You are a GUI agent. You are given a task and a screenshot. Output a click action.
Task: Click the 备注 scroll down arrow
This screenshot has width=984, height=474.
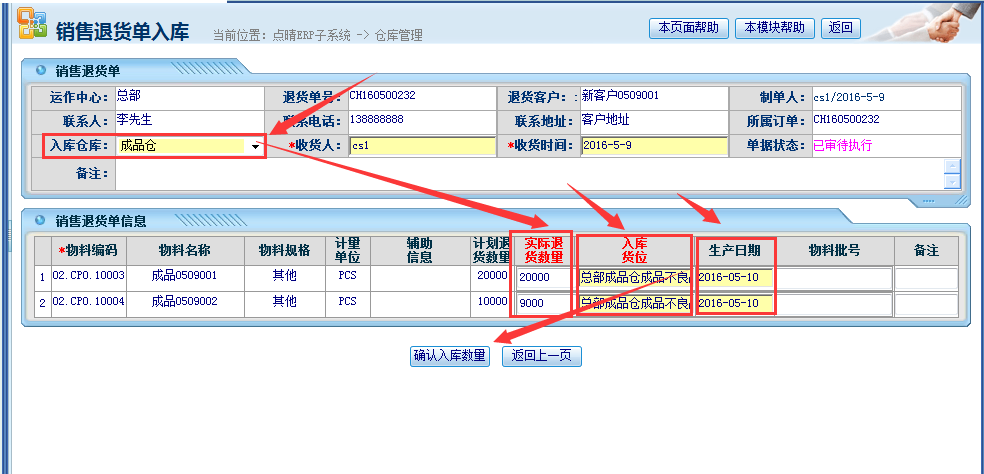click(x=952, y=181)
